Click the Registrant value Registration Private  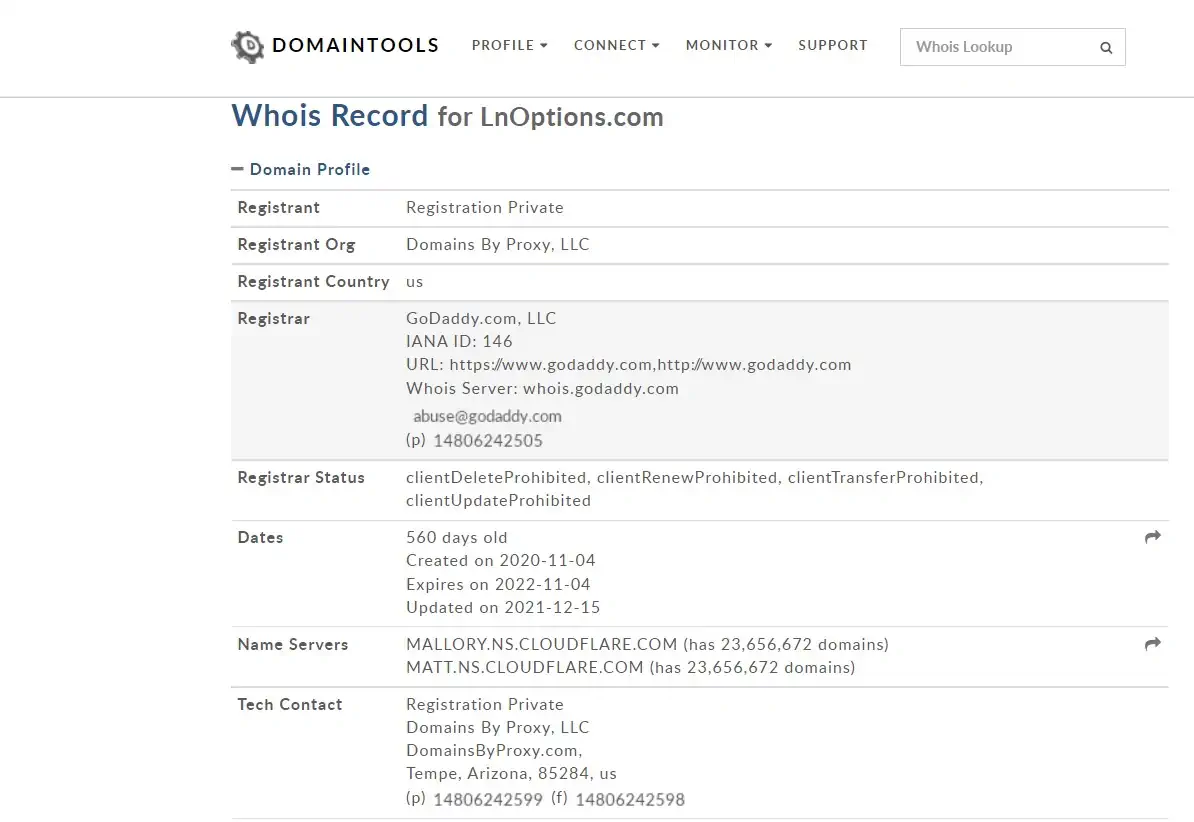point(485,207)
